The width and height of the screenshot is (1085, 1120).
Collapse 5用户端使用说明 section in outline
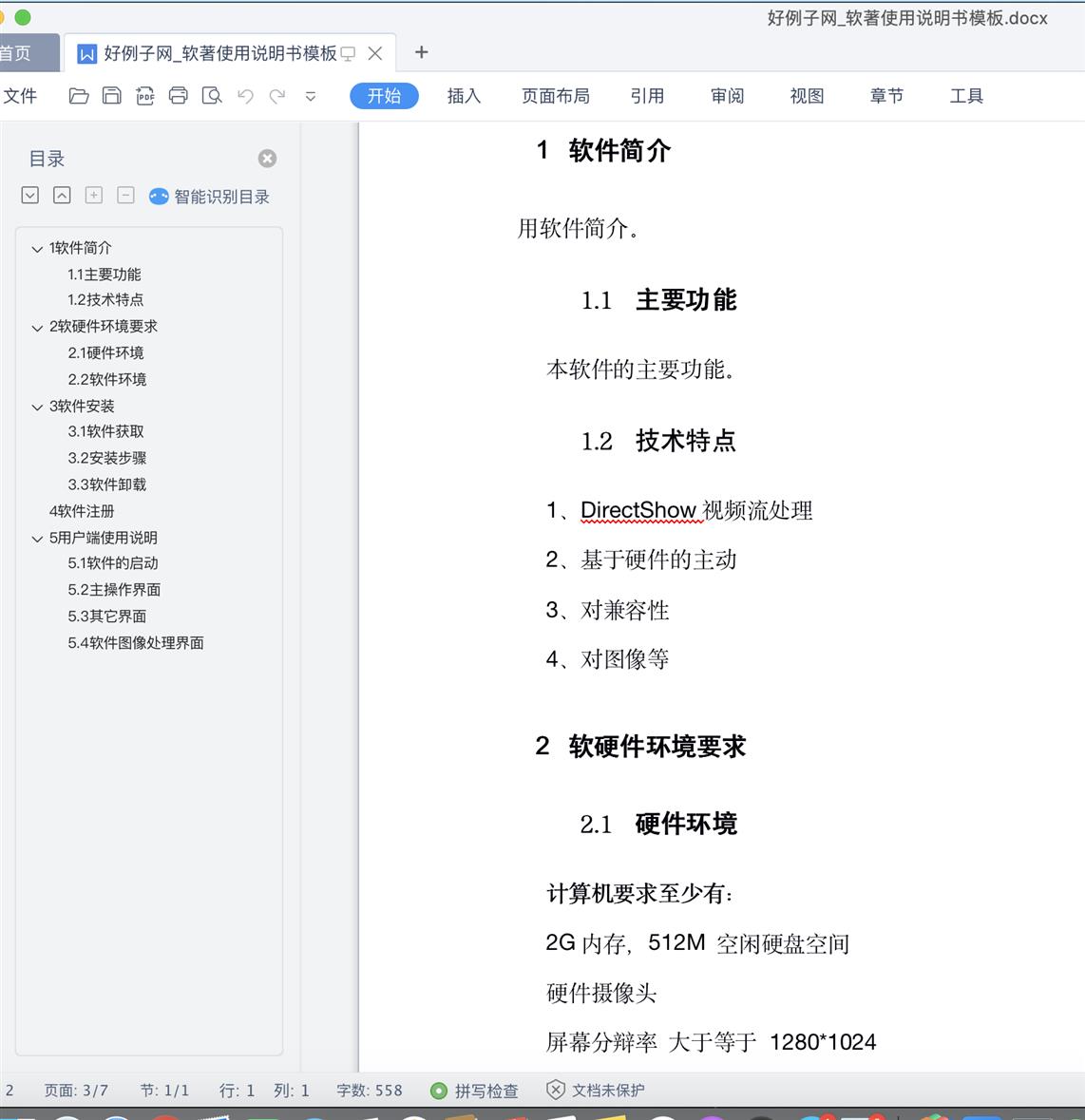(37, 539)
